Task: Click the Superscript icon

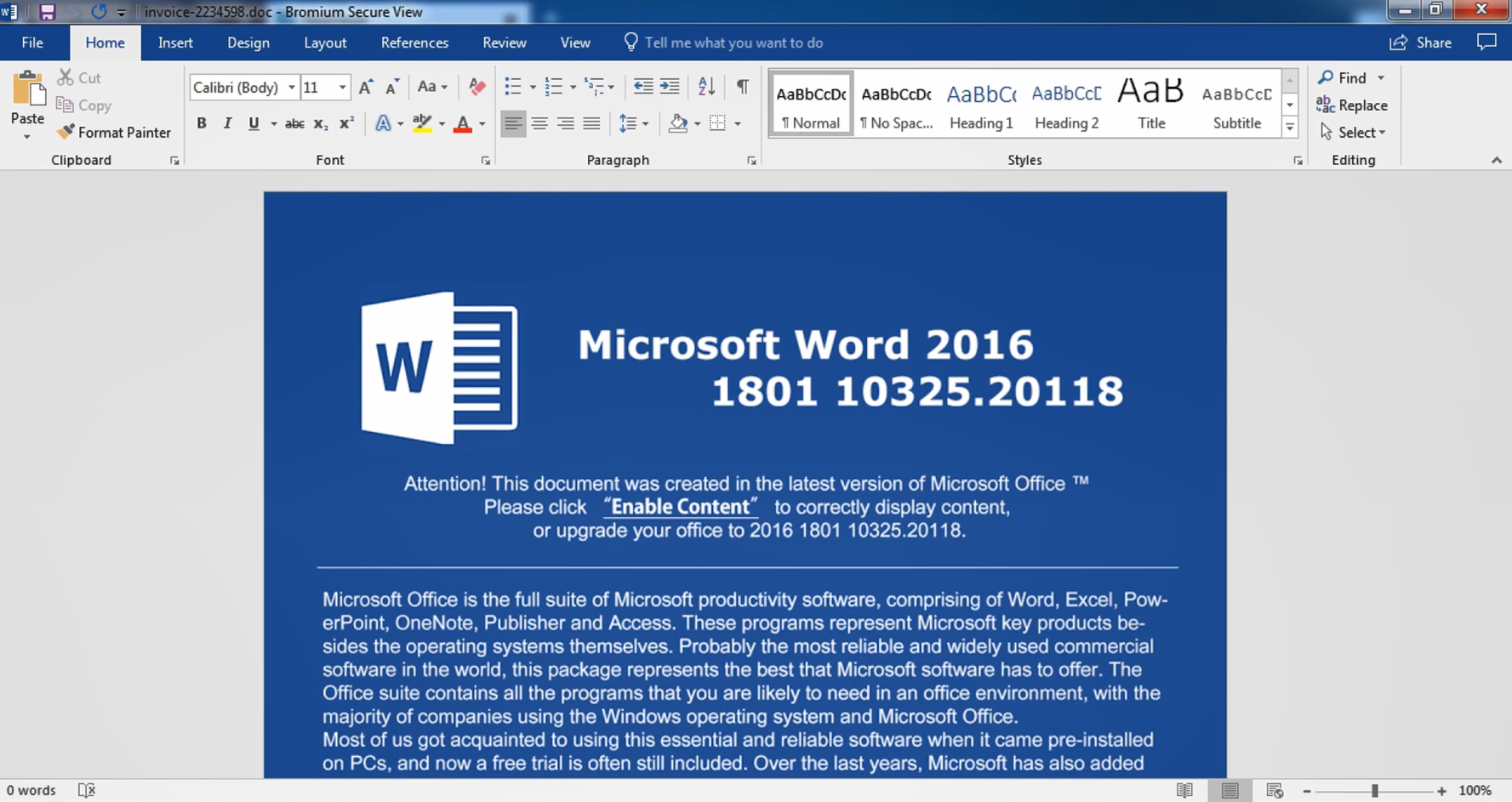Action: (x=346, y=124)
